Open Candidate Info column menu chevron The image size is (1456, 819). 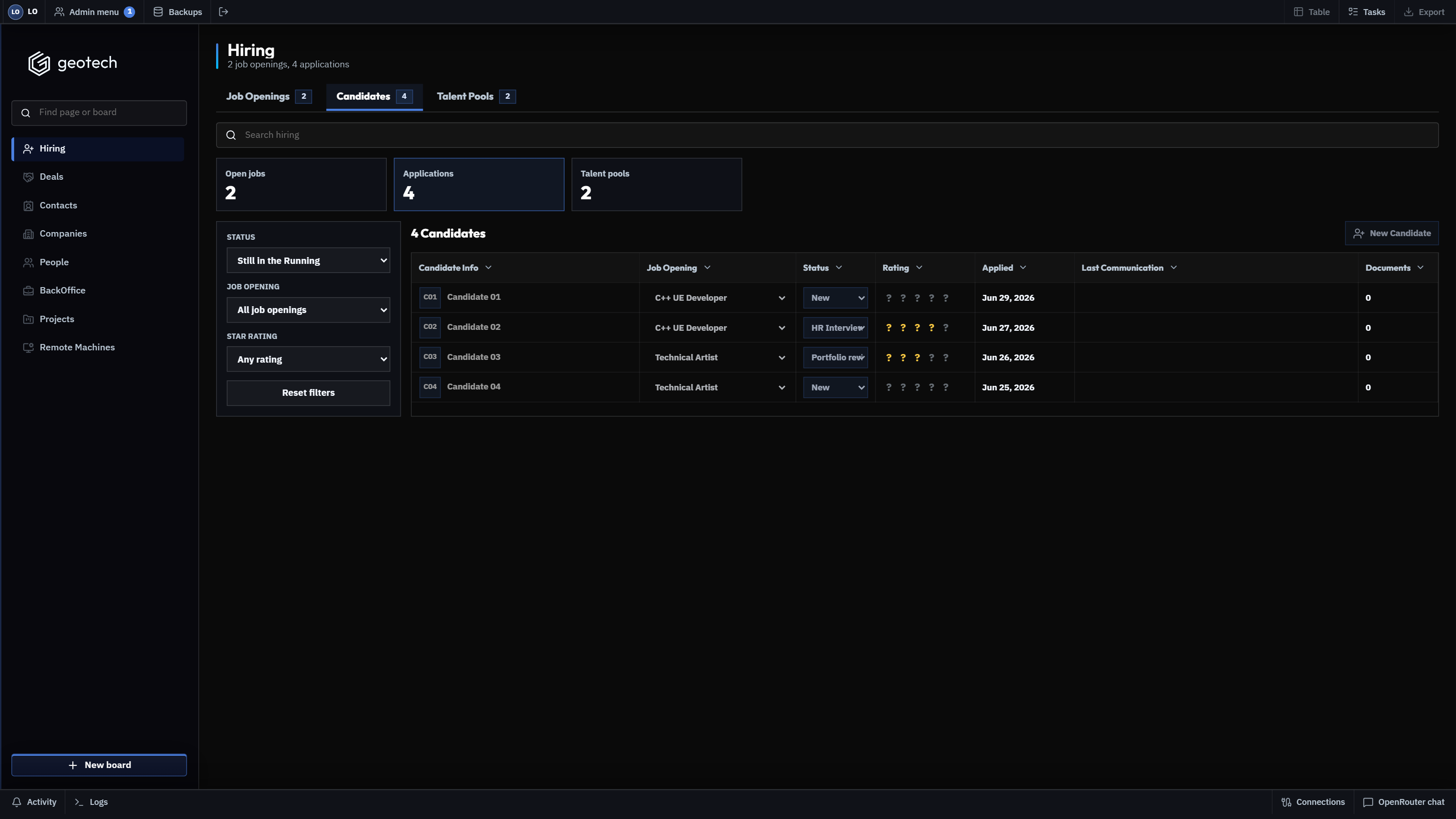pos(488,268)
